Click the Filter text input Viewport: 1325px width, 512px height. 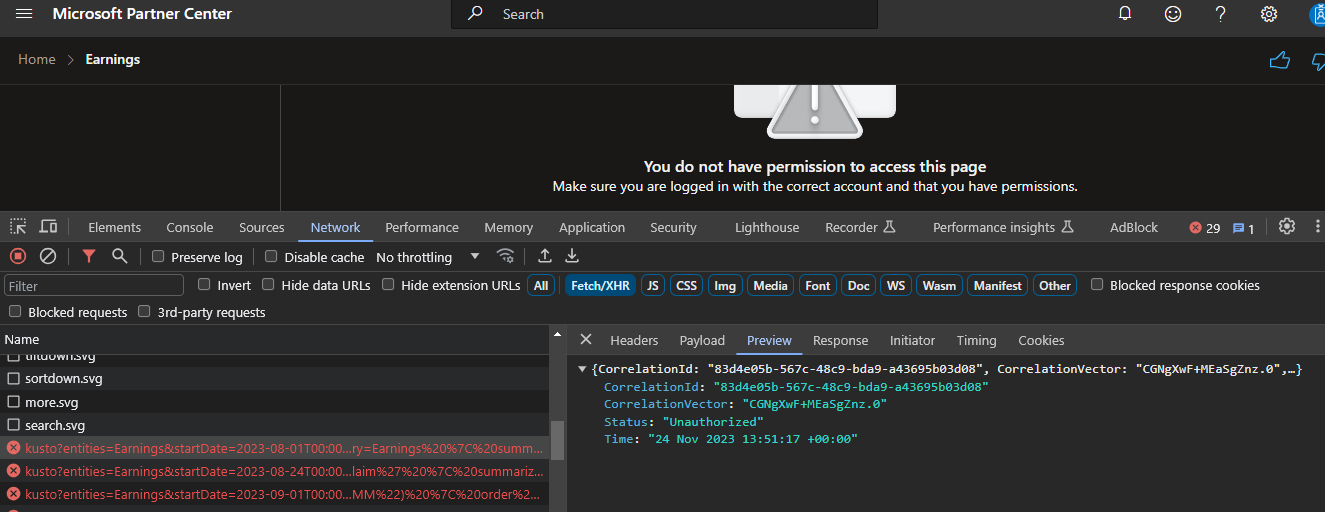click(x=94, y=286)
